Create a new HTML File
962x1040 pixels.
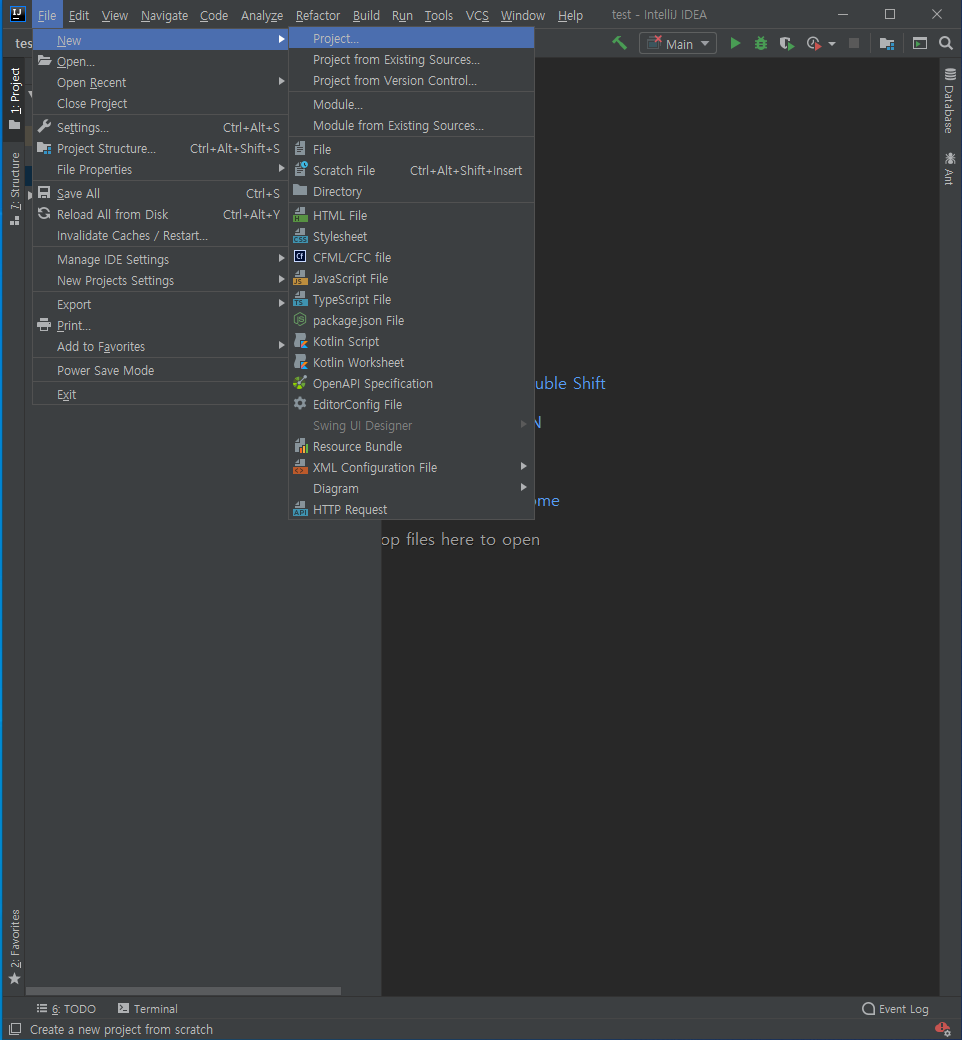(411, 216)
